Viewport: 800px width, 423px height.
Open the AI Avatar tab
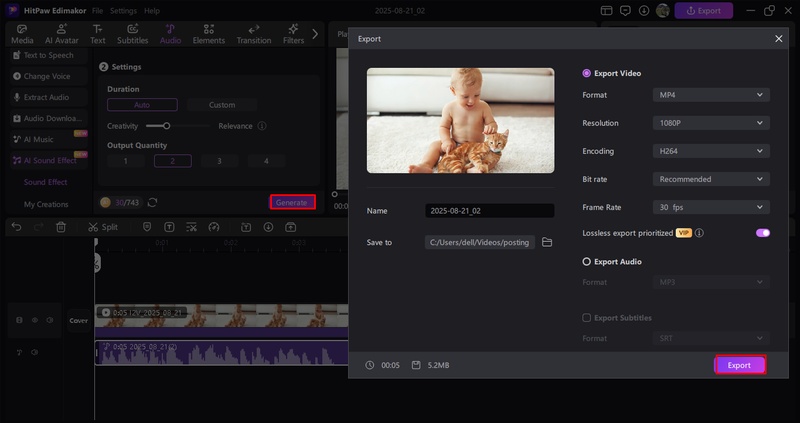tap(62, 34)
